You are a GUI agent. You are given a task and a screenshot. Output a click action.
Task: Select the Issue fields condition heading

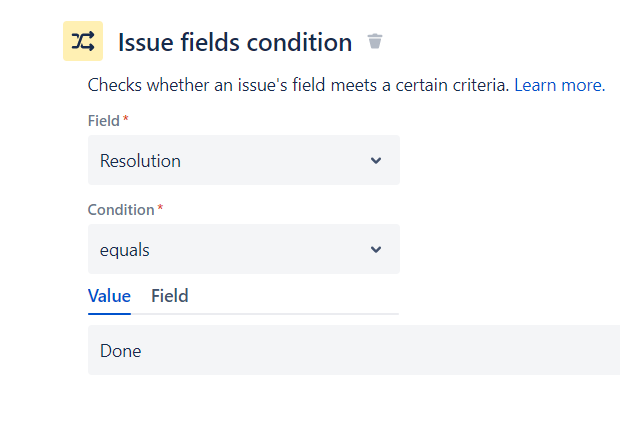tap(235, 42)
